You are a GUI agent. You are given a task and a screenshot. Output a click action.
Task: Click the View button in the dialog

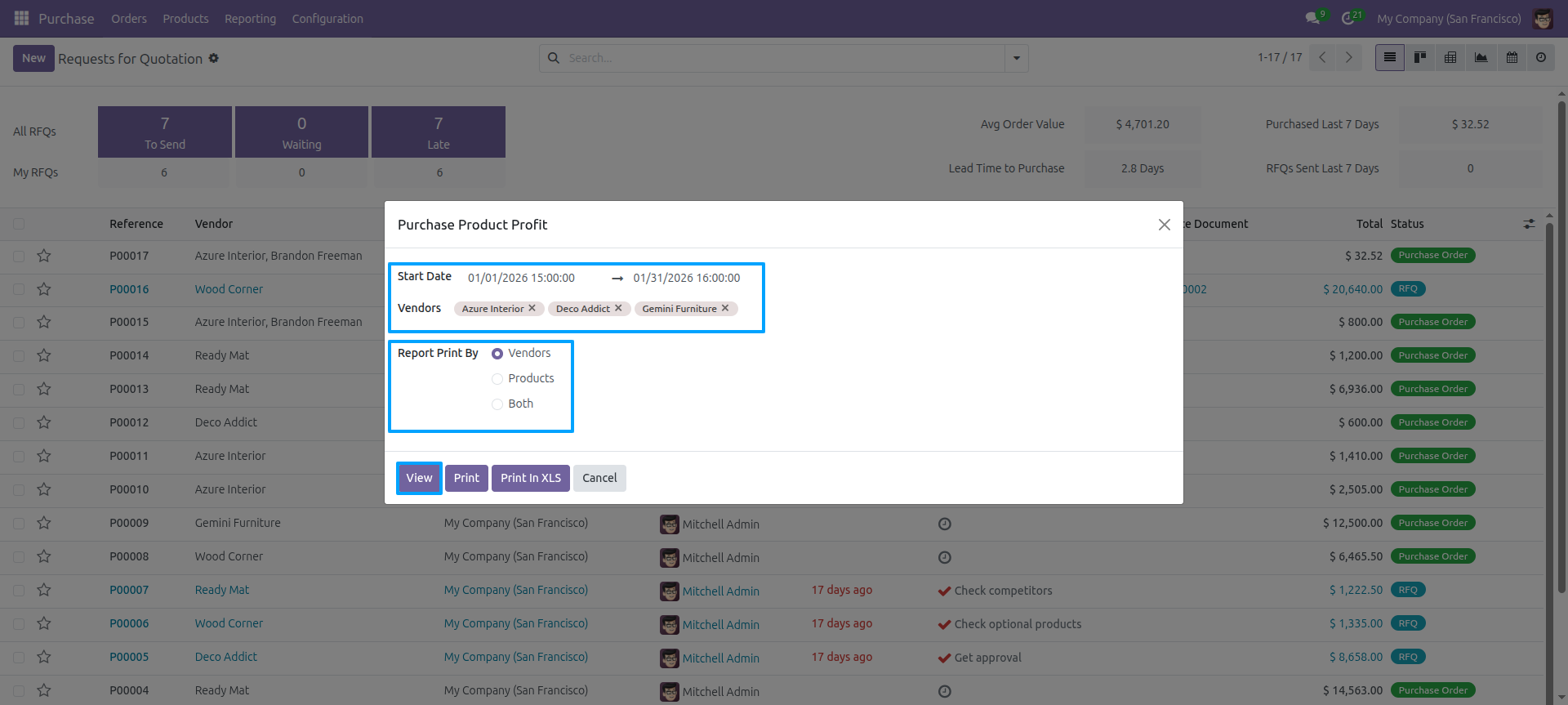pos(419,478)
